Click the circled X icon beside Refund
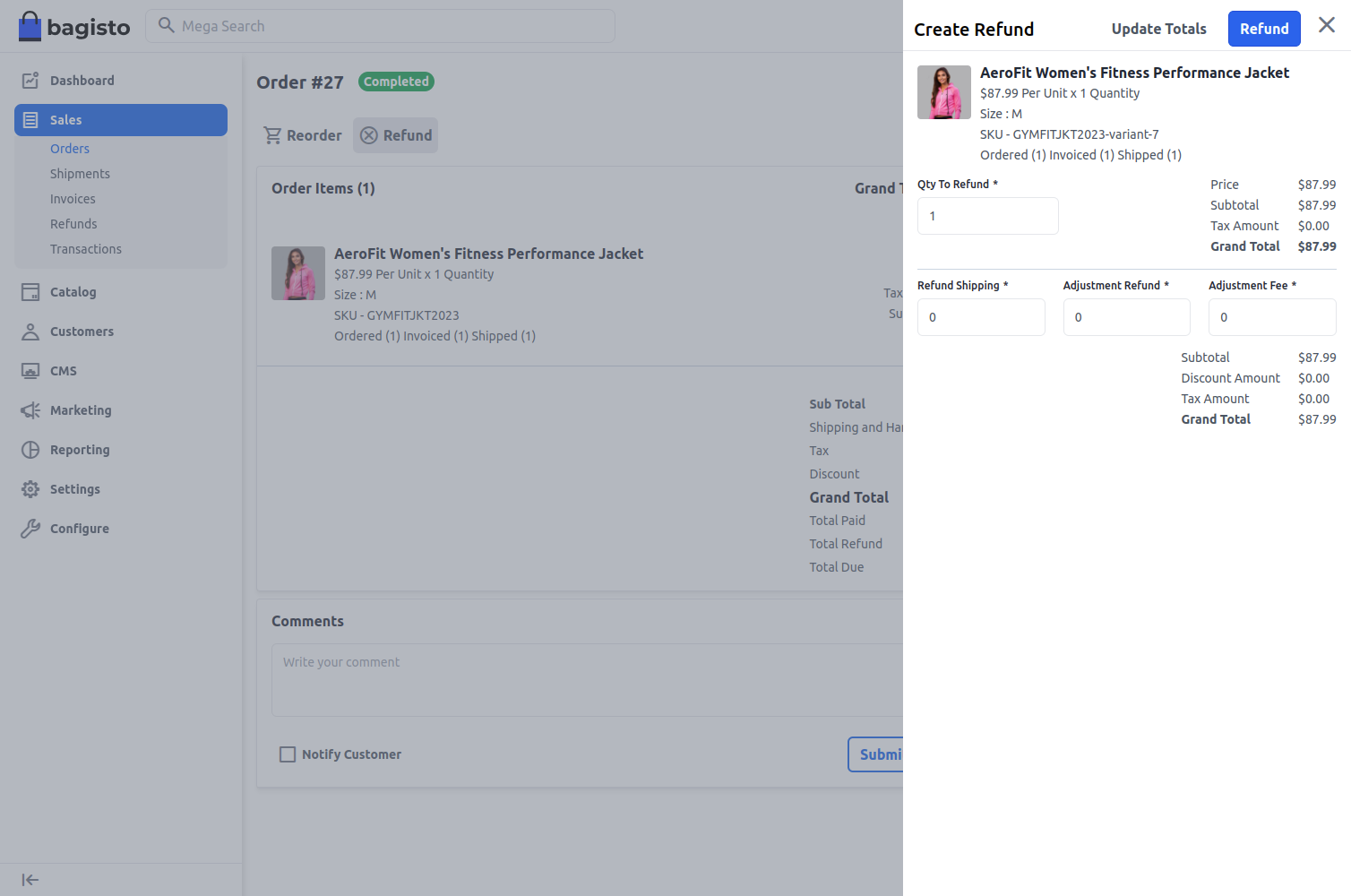Image resolution: width=1351 pixels, height=896 pixels. (x=369, y=135)
